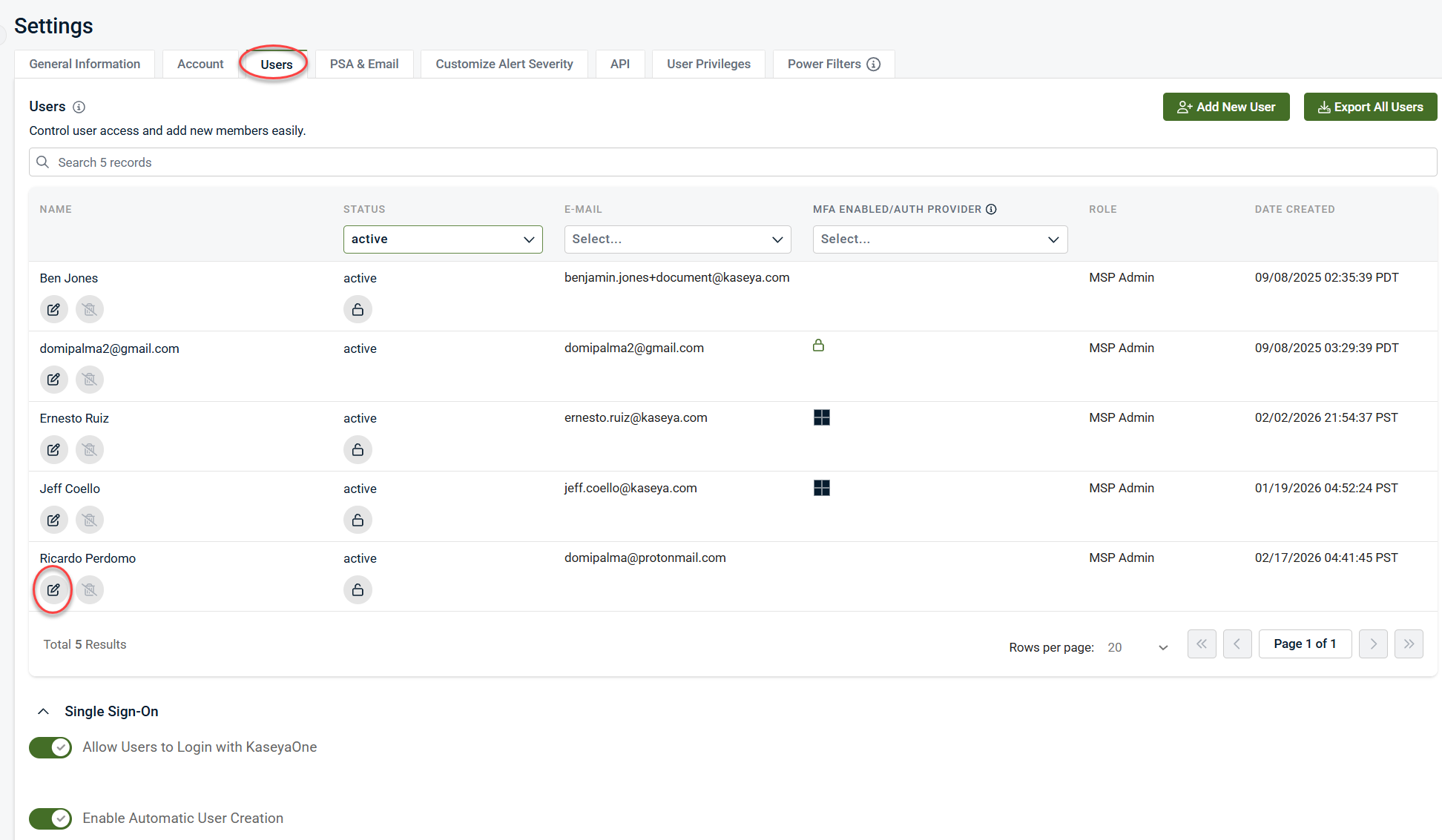The width and height of the screenshot is (1442, 840).
Task: Open the Status filter dropdown
Action: point(443,239)
